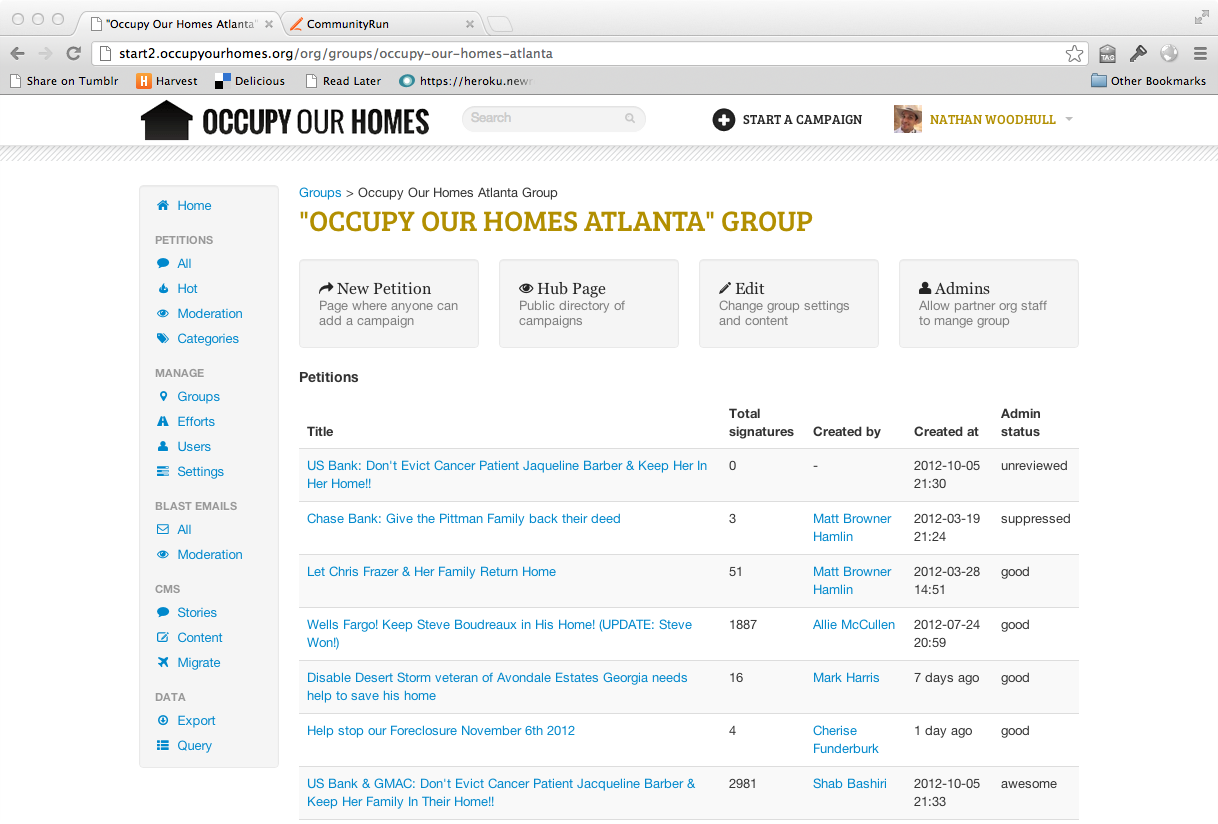
Task: Open the Admins card
Action: [x=989, y=304]
